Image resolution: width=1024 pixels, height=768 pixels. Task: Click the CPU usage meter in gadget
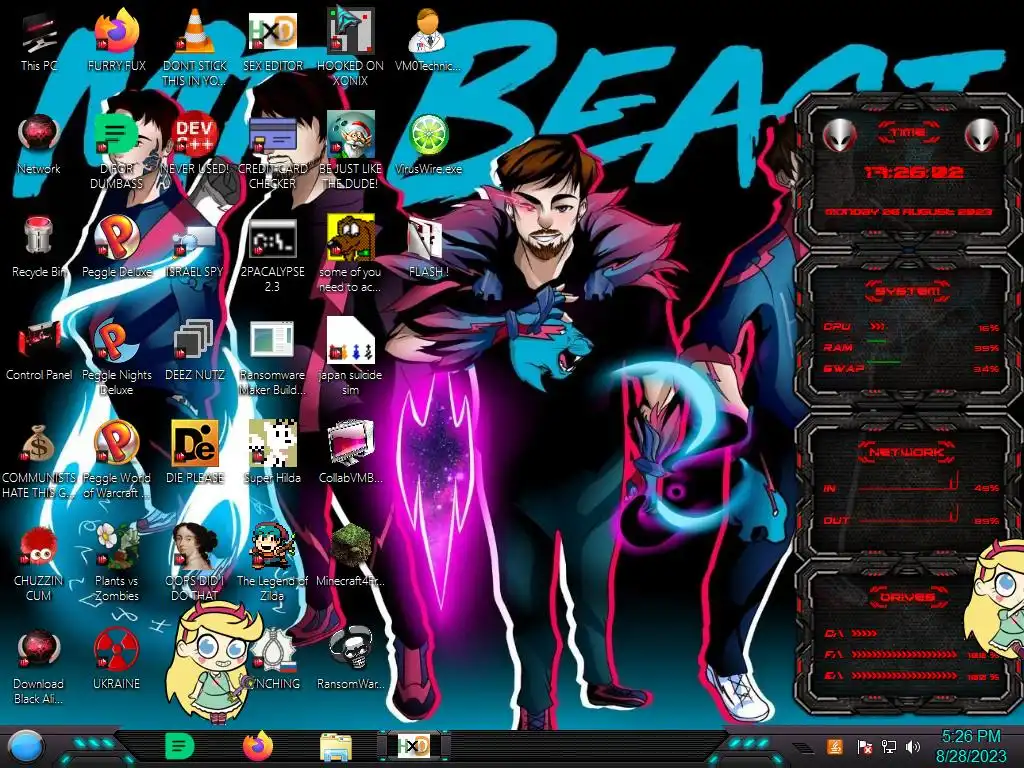(x=911, y=327)
